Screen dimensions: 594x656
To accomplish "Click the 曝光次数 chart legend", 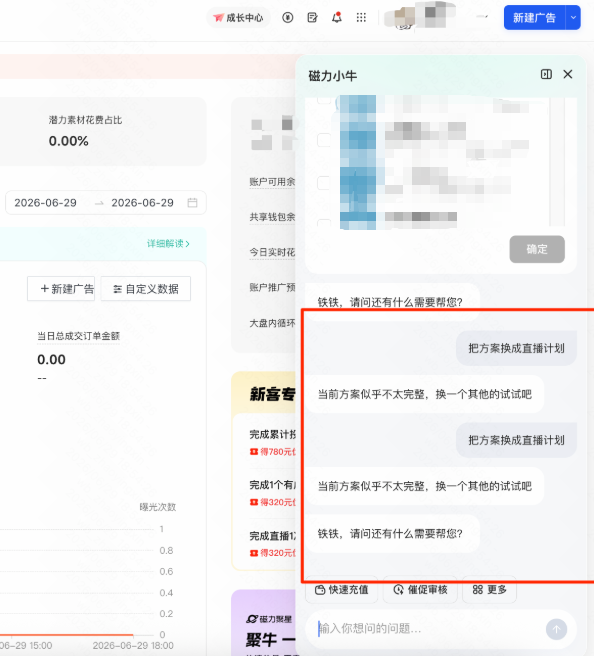I will pos(158,507).
